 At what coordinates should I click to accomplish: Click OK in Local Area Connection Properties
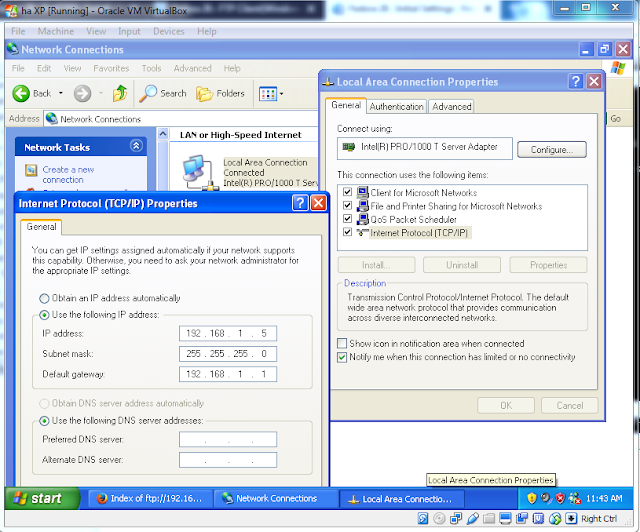[x=506, y=405]
